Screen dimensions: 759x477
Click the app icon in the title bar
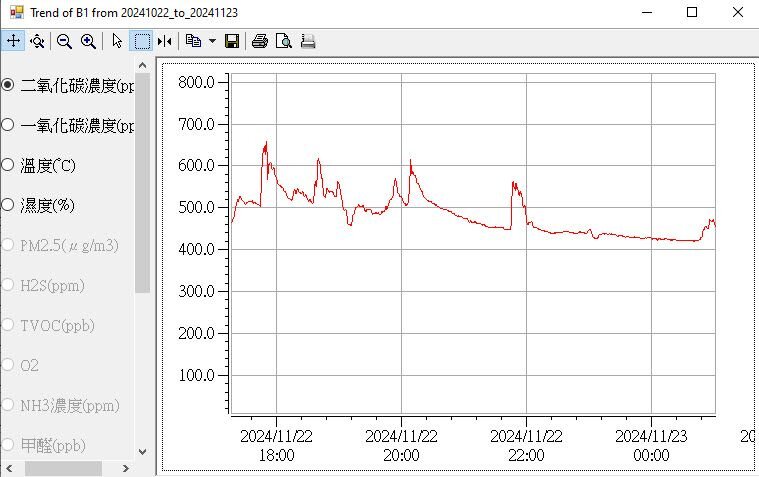(x=16, y=12)
